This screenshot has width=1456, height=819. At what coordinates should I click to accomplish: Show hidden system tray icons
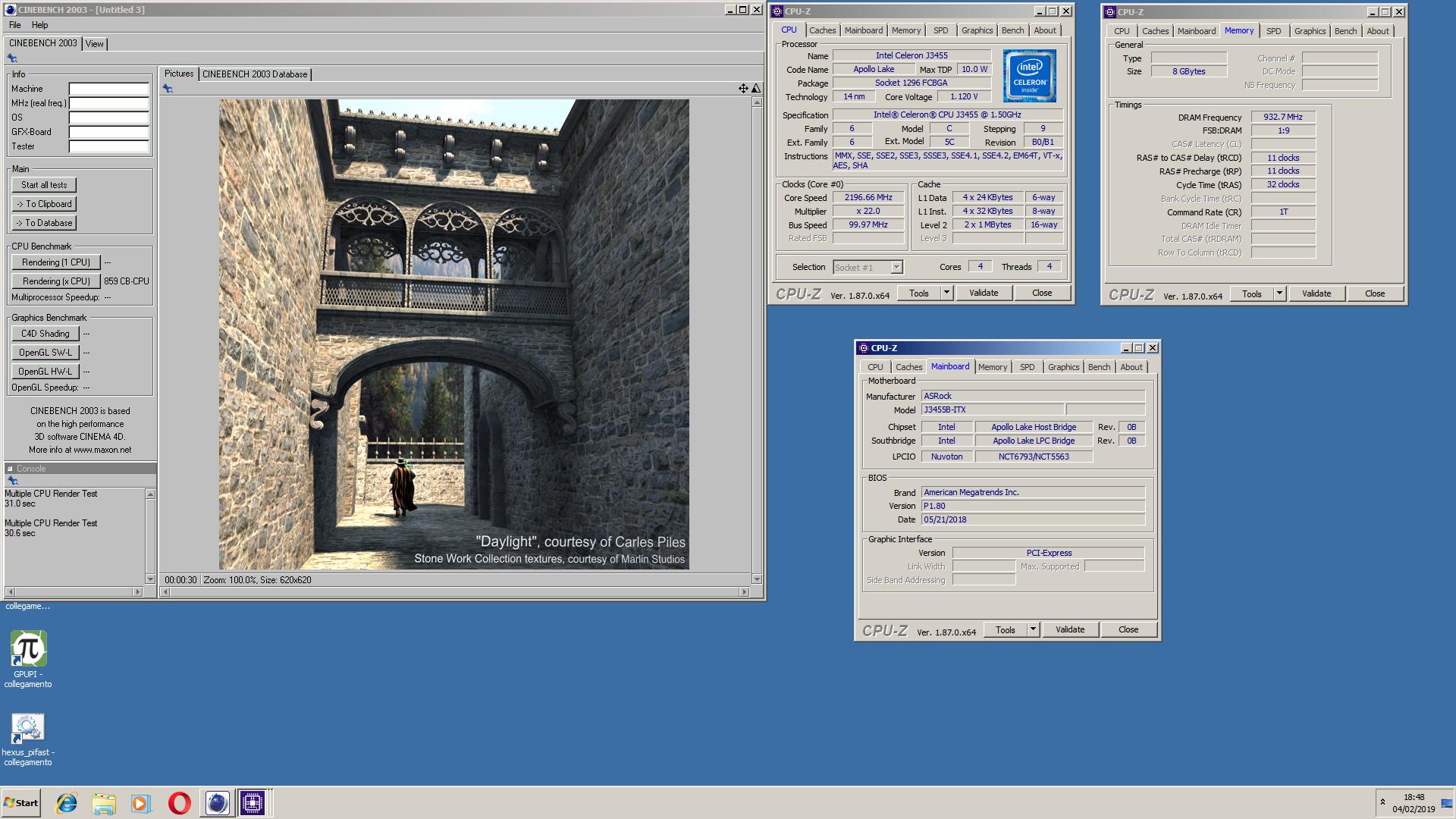pyautogui.click(x=1382, y=802)
